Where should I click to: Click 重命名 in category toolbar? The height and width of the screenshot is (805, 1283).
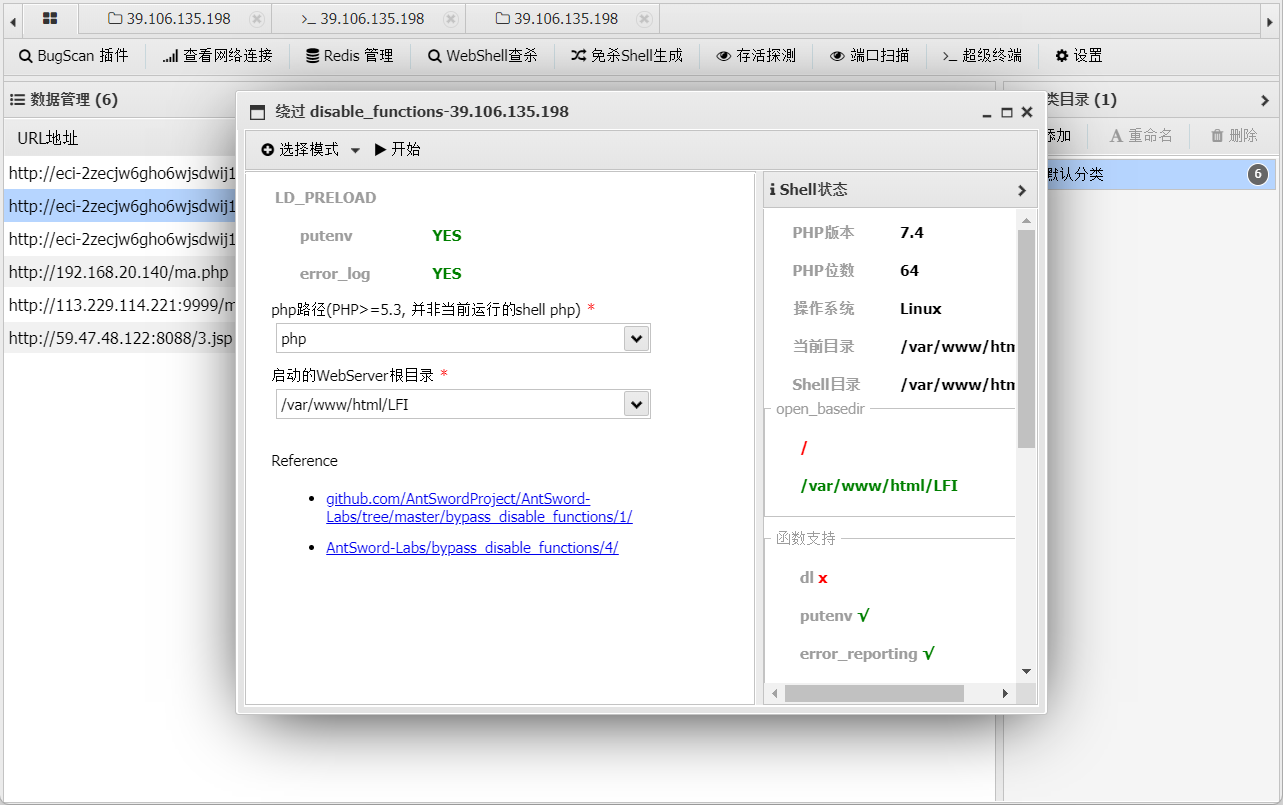pyautogui.click(x=1141, y=136)
